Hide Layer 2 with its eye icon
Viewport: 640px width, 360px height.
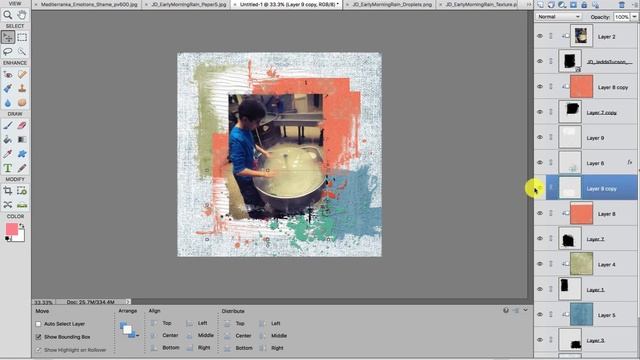point(540,36)
